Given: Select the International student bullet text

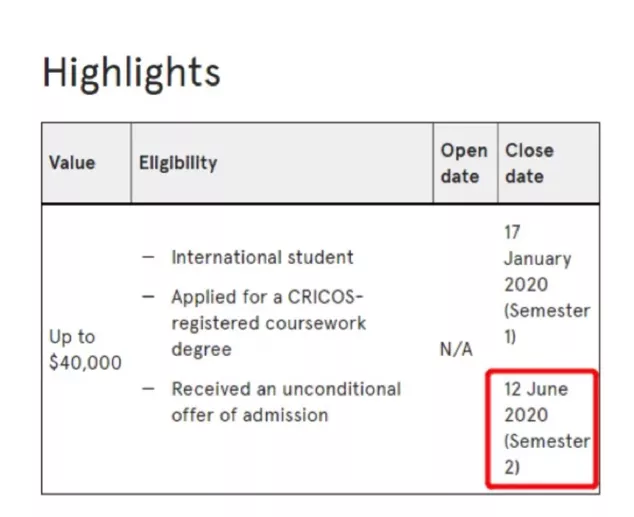Looking at the screenshot, I should (262, 257).
